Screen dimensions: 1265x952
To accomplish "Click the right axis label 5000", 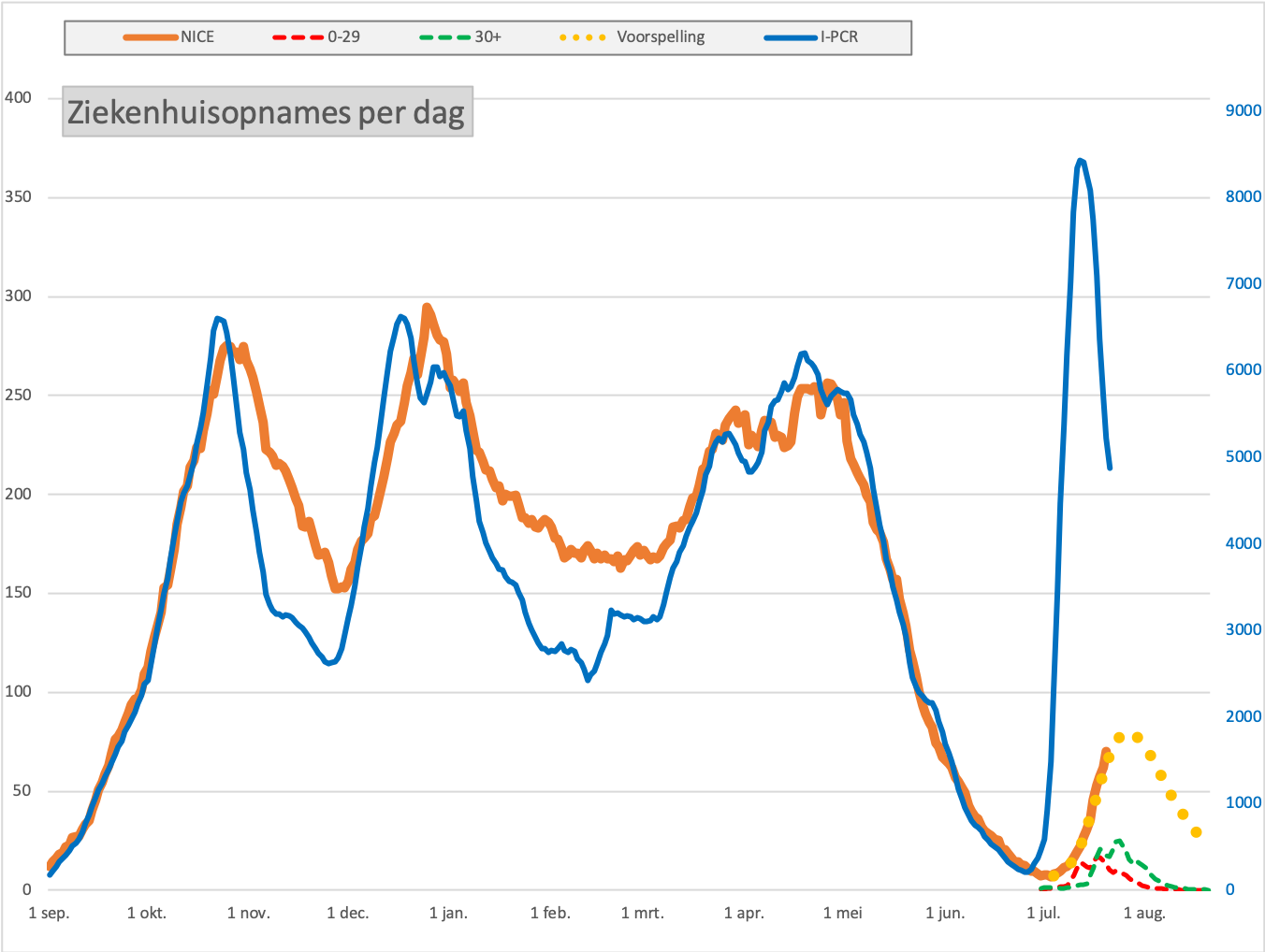I will (x=1243, y=456).
